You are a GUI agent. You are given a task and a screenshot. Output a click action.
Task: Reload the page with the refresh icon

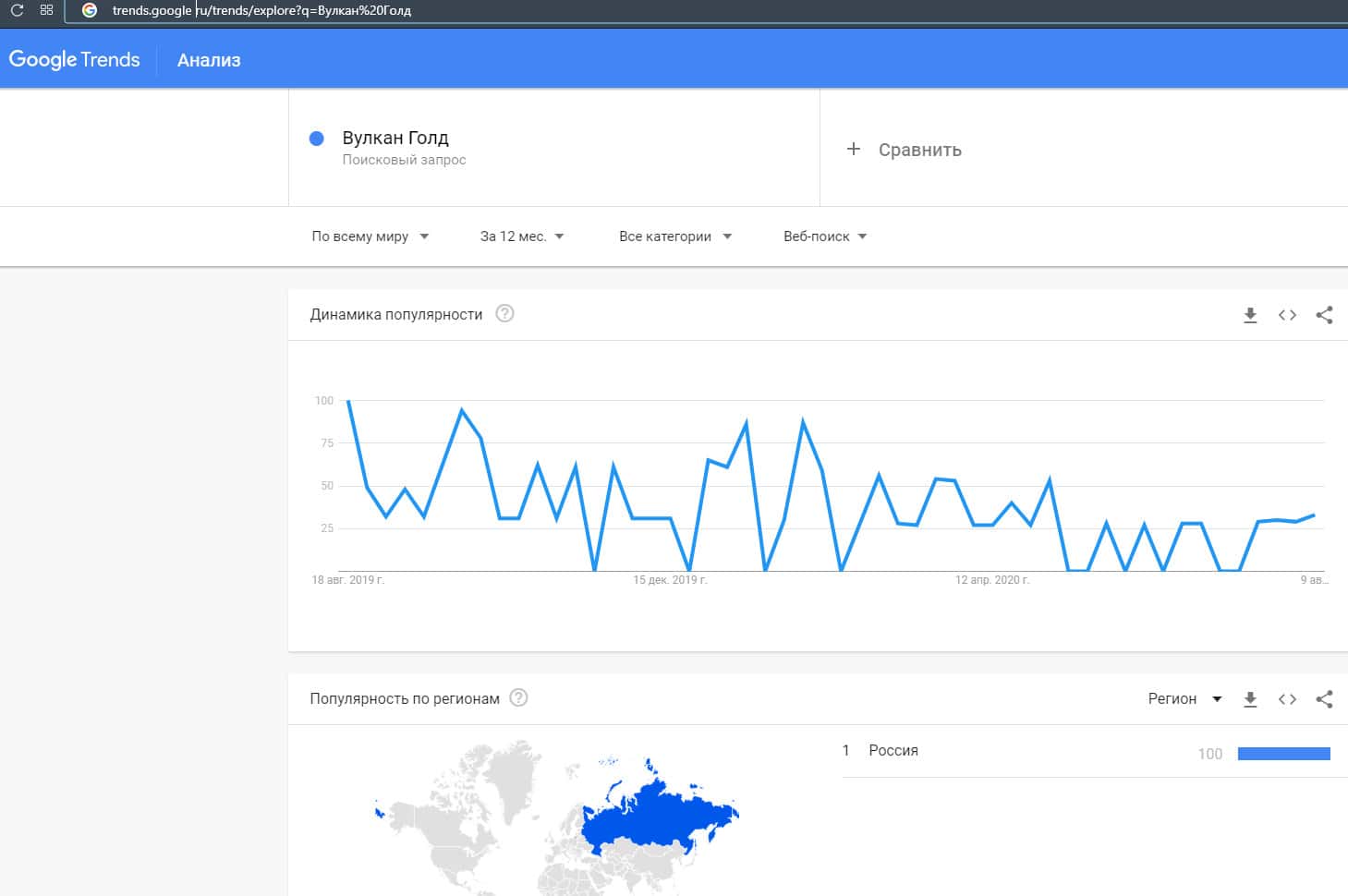(17, 11)
